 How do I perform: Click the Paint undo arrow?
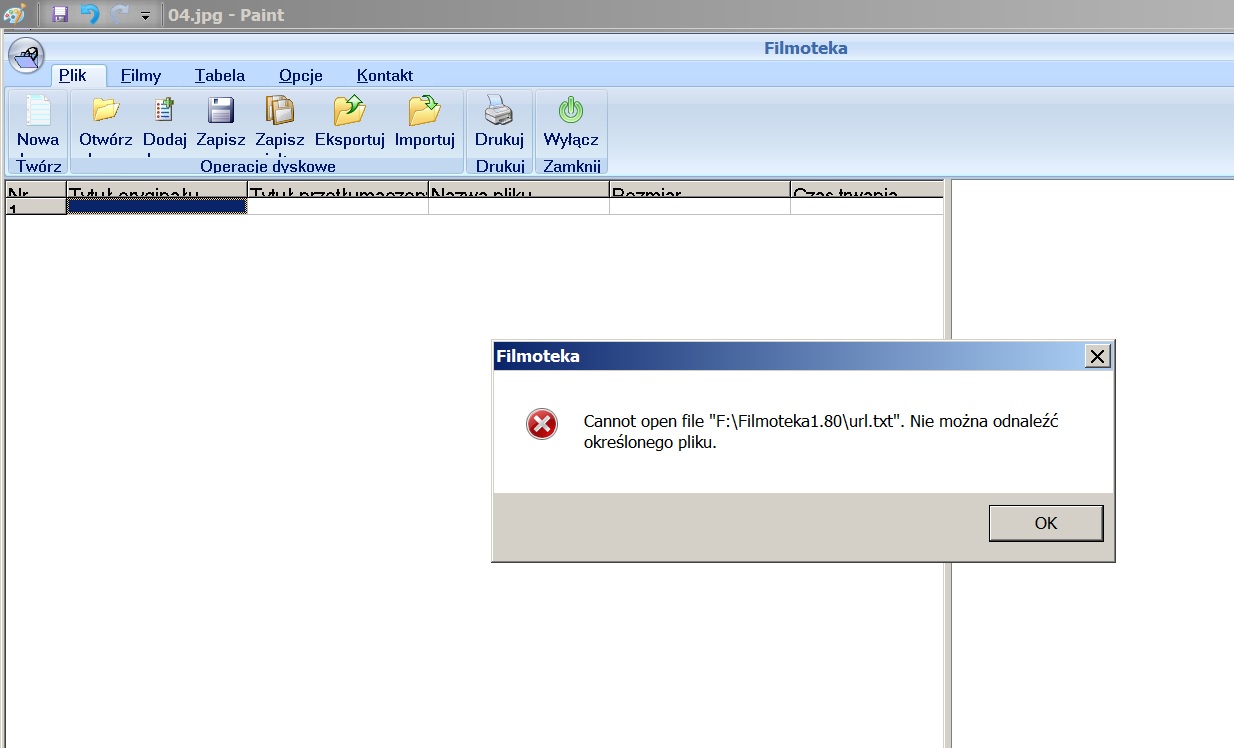coord(90,14)
